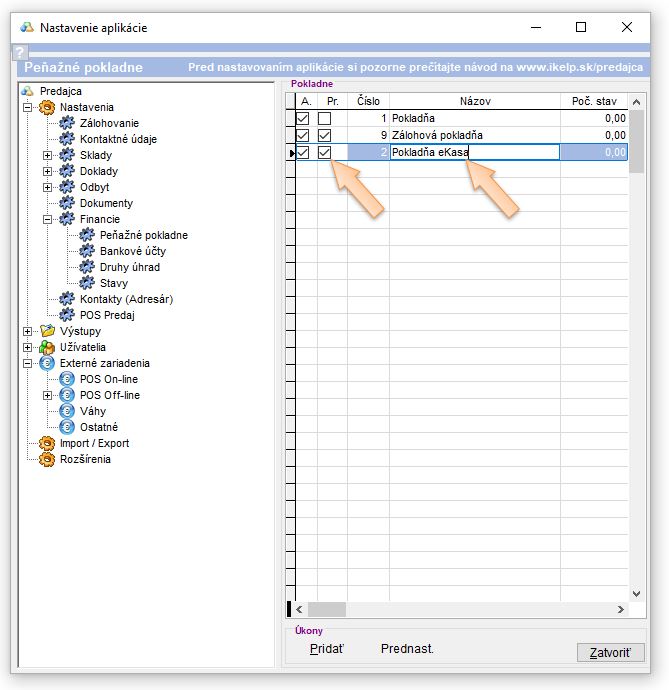Click the Peňažné pokladne gear icon

pos(87,235)
